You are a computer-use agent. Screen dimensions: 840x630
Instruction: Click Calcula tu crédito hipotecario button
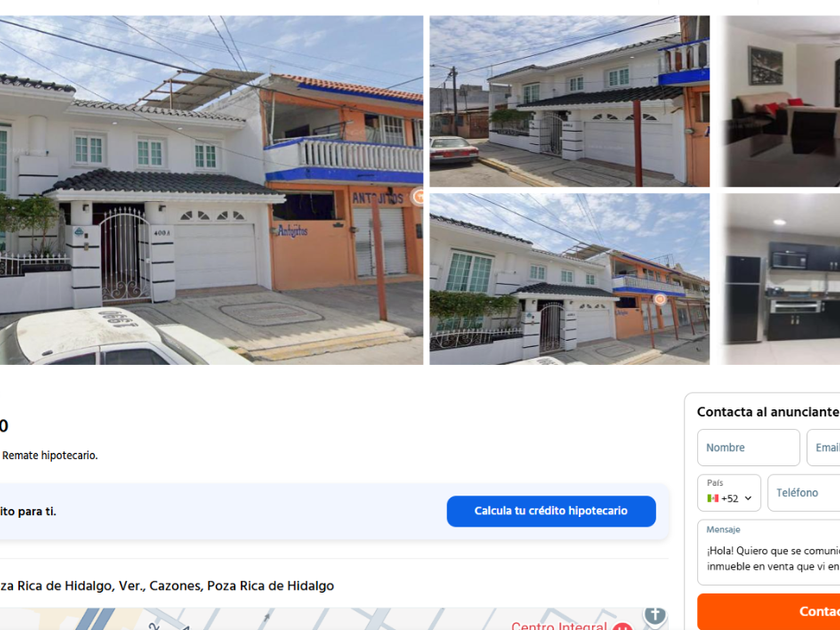point(551,511)
